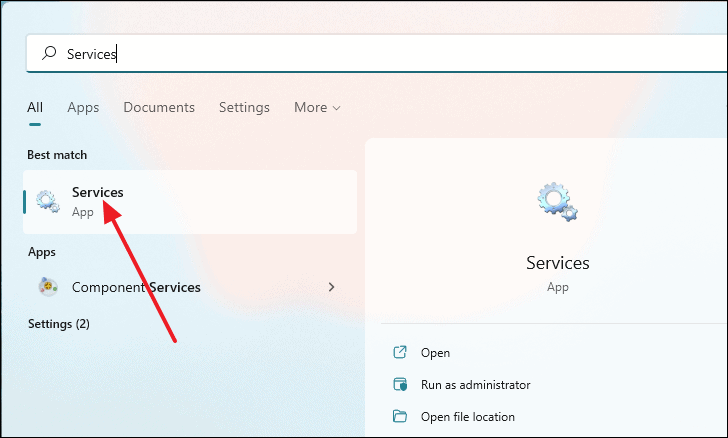Choose Run as administrator
Image resolution: width=728 pixels, height=438 pixels.
(475, 385)
